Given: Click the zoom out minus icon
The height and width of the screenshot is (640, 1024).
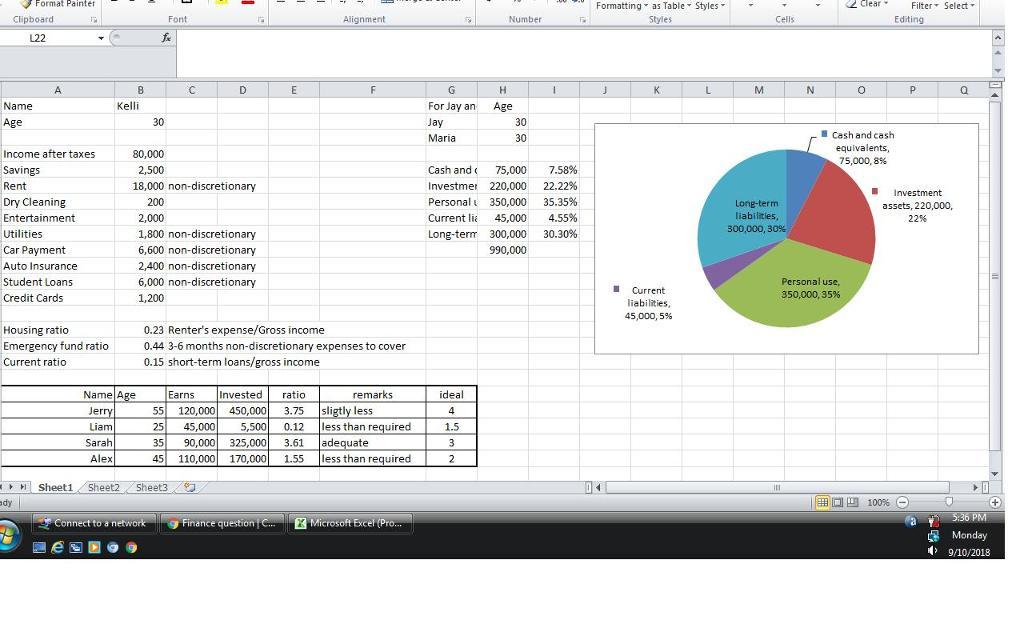Looking at the screenshot, I should pos(902,502).
